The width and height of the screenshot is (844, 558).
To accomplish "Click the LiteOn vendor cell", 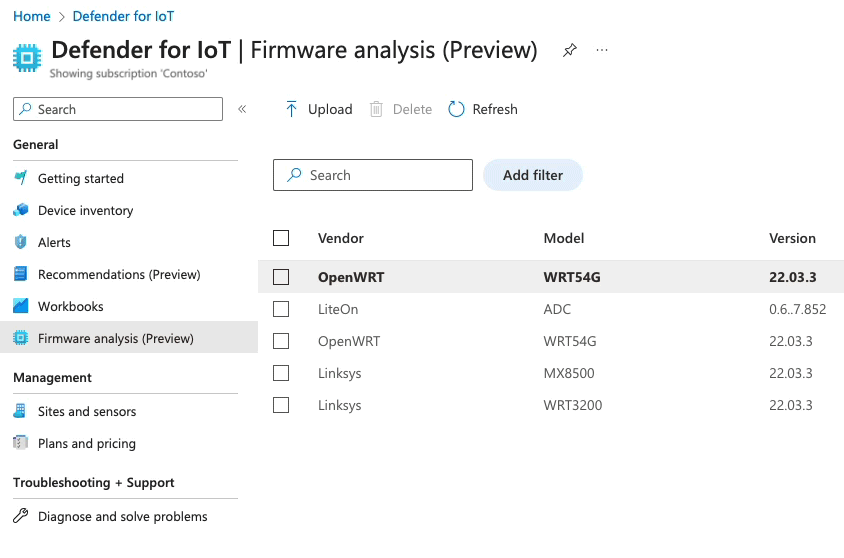I will [x=338, y=309].
